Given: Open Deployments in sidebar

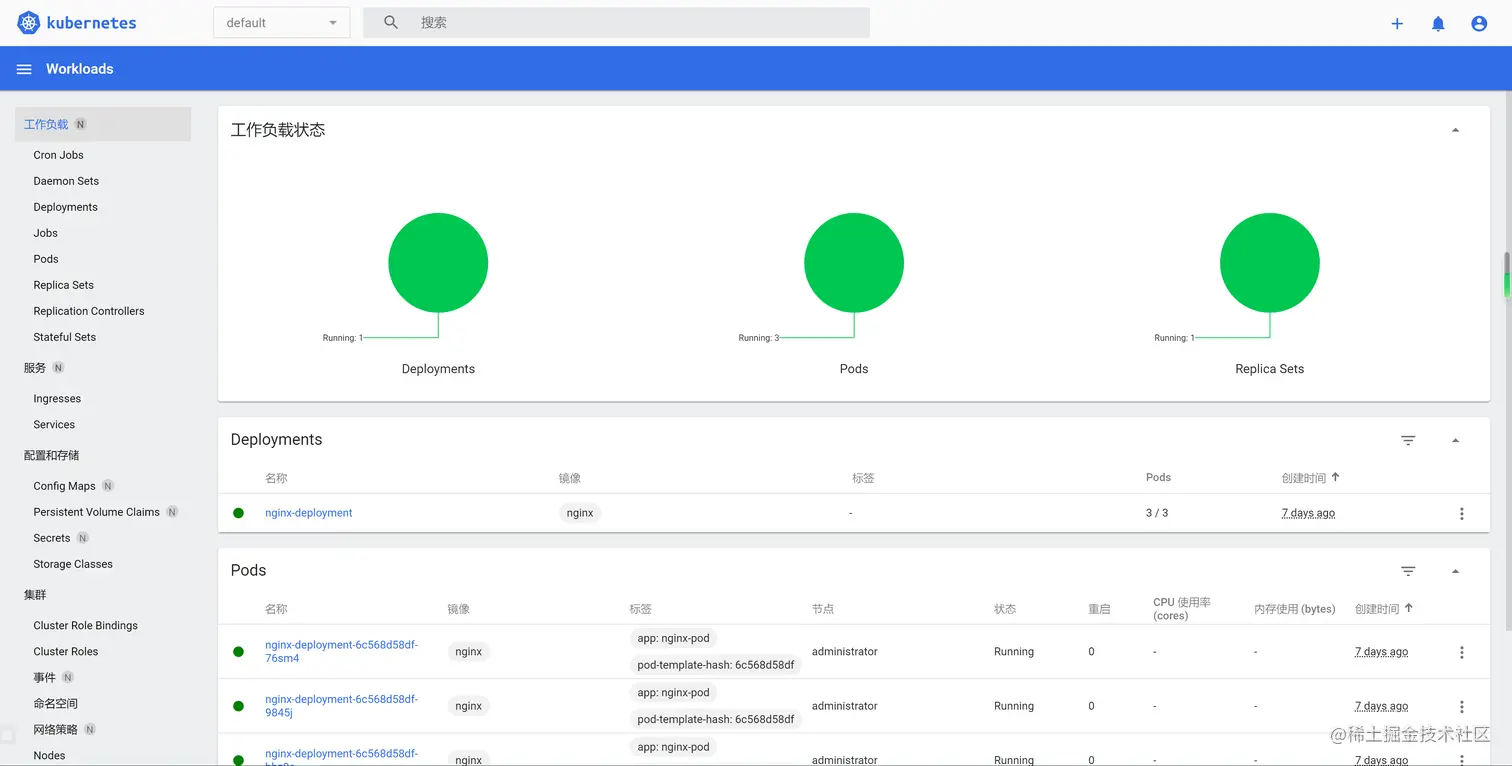Looking at the screenshot, I should tap(65, 207).
